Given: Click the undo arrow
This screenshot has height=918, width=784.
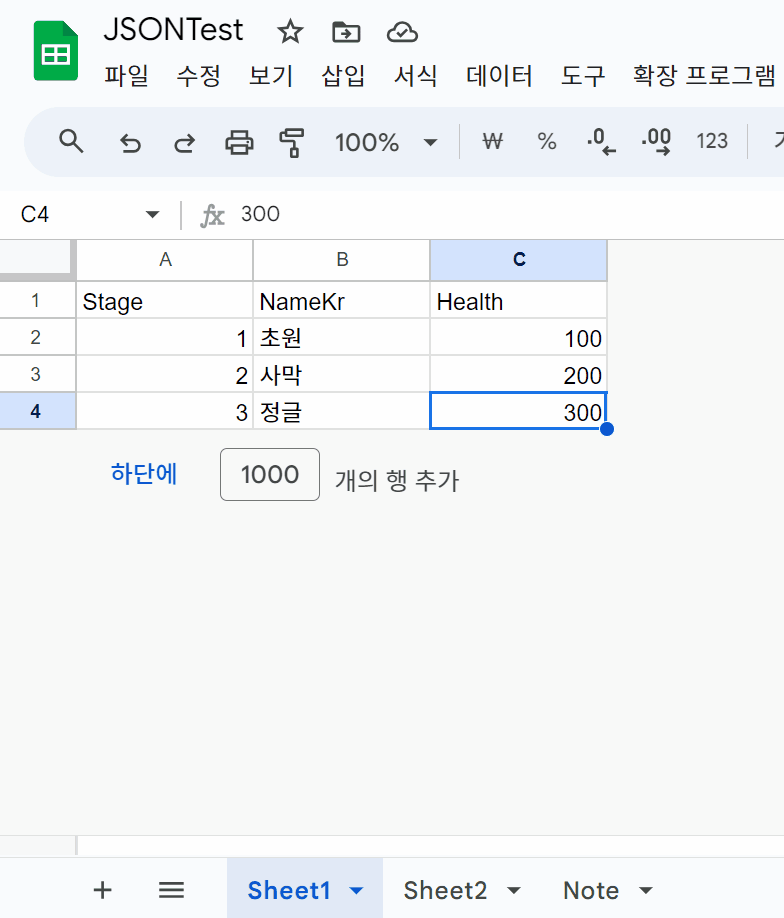Looking at the screenshot, I should (x=131, y=142).
